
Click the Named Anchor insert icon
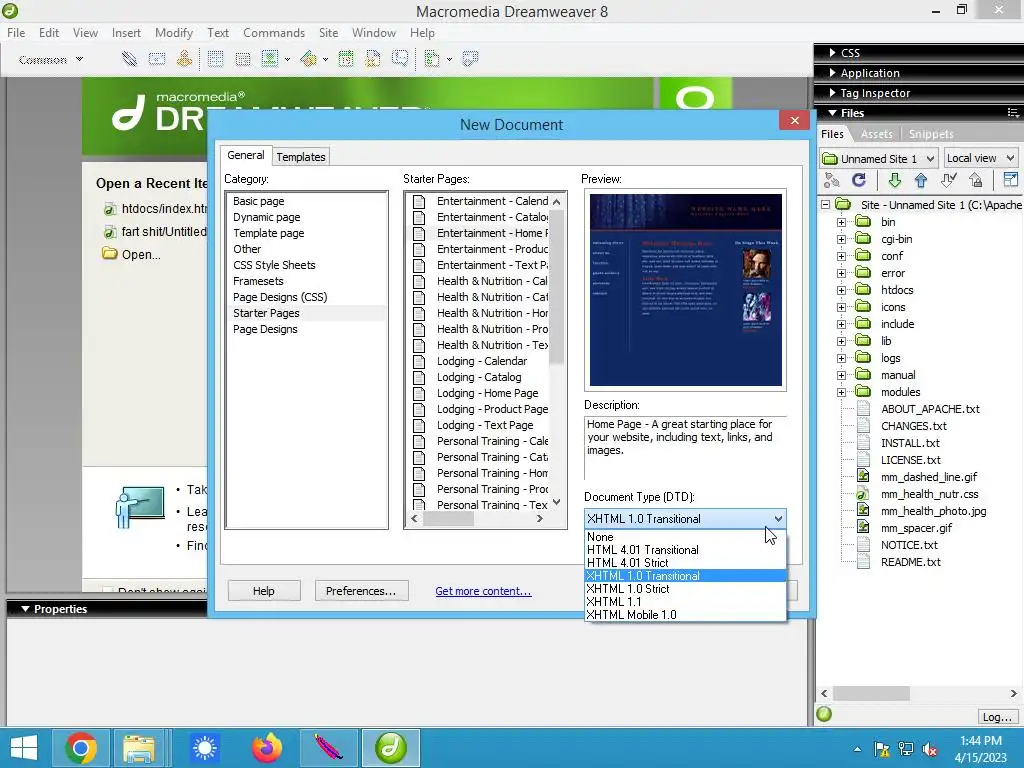click(185, 59)
